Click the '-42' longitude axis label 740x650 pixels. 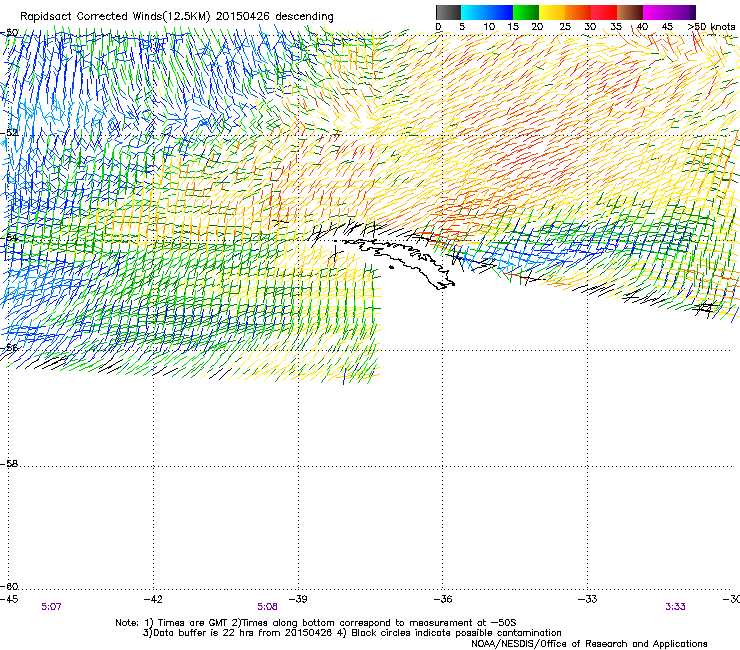point(153,599)
